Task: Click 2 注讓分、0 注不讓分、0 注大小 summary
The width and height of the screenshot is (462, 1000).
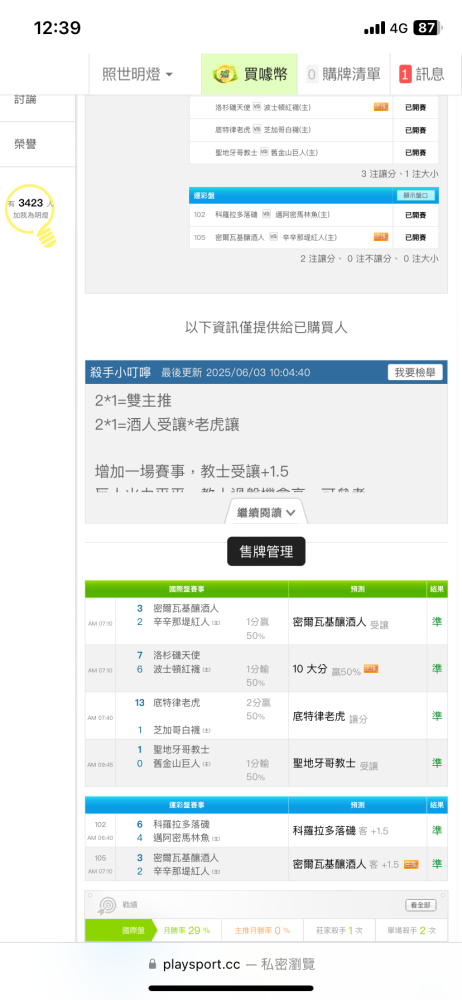Action: point(369,258)
